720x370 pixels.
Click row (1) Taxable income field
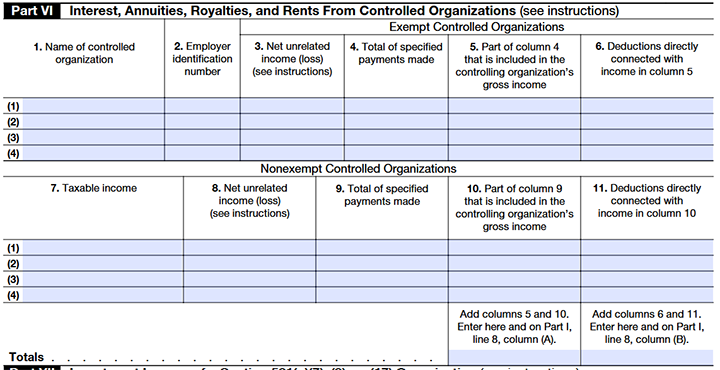[102, 248]
